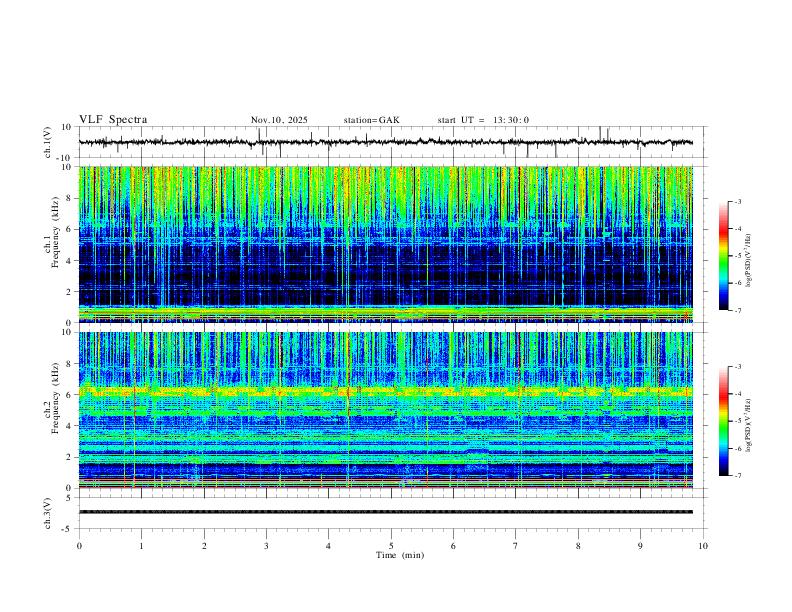Click the "2" kHz tick on ch.2 axis

pos(71,457)
